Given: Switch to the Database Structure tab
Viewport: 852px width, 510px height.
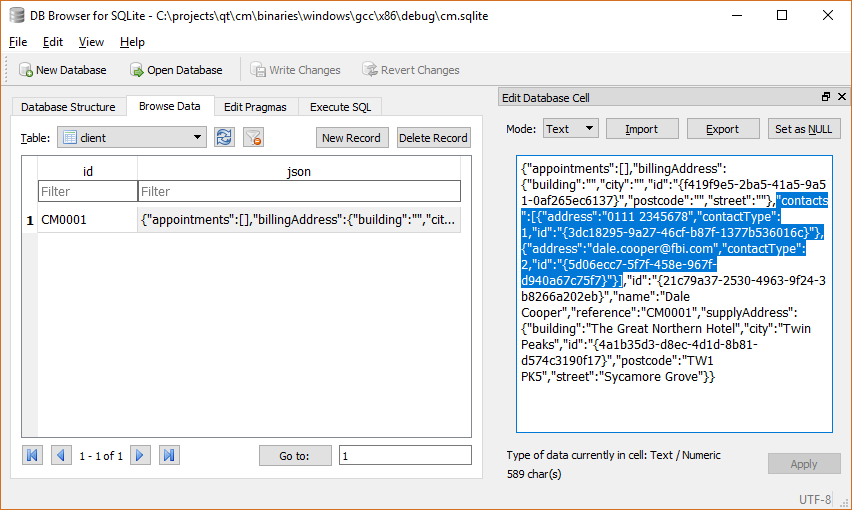Looking at the screenshot, I should pyautogui.click(x=68, y=107).
